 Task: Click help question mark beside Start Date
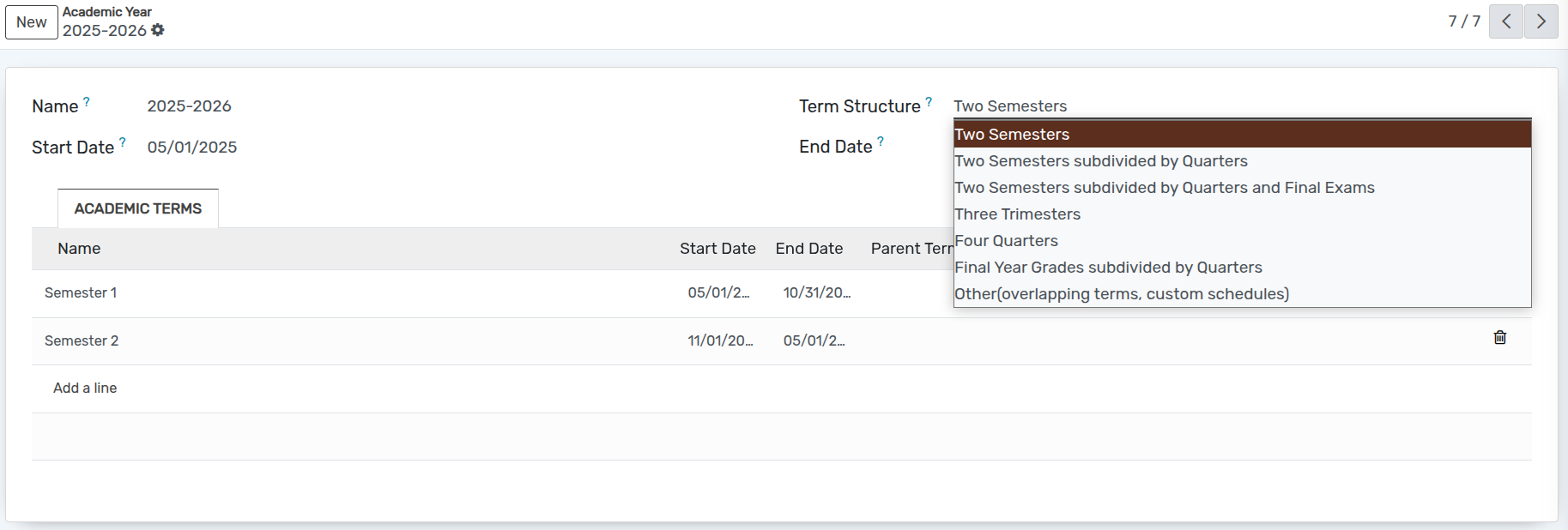click(x=122, y=142)
